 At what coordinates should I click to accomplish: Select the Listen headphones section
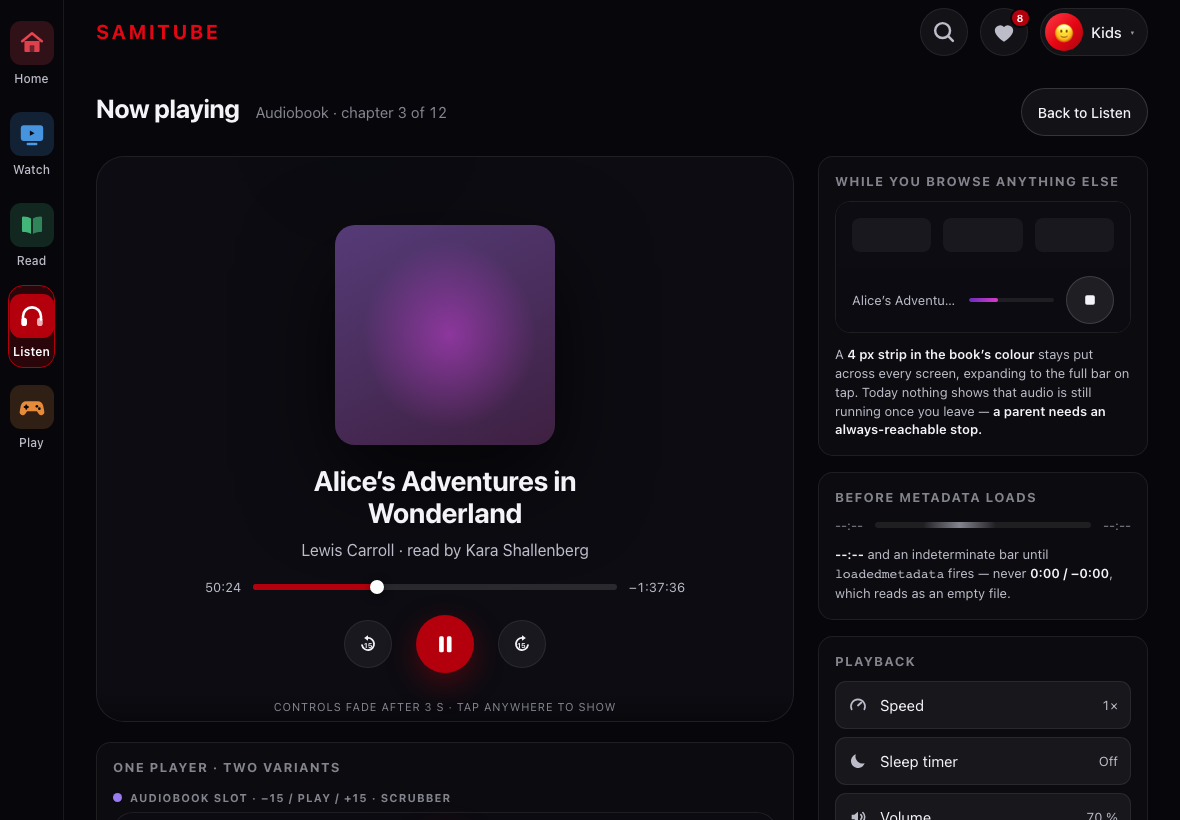tap(32, 326)
